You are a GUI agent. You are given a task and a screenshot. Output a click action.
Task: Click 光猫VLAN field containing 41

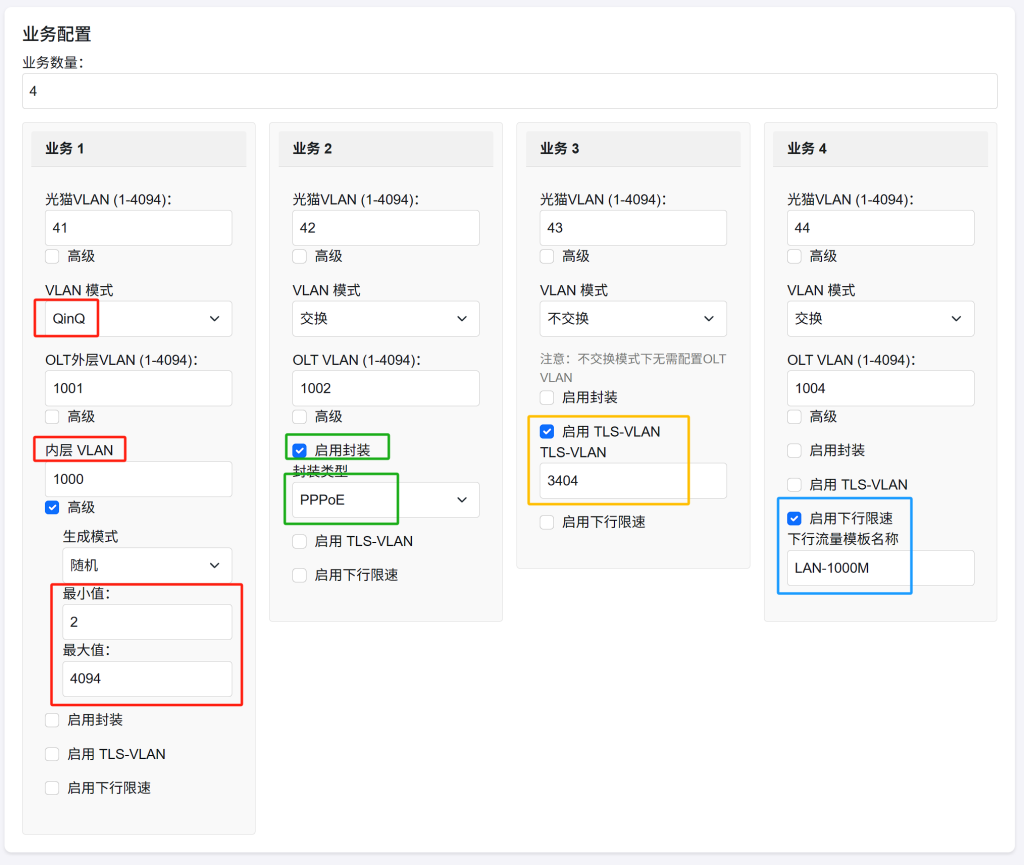click(138, 228)
